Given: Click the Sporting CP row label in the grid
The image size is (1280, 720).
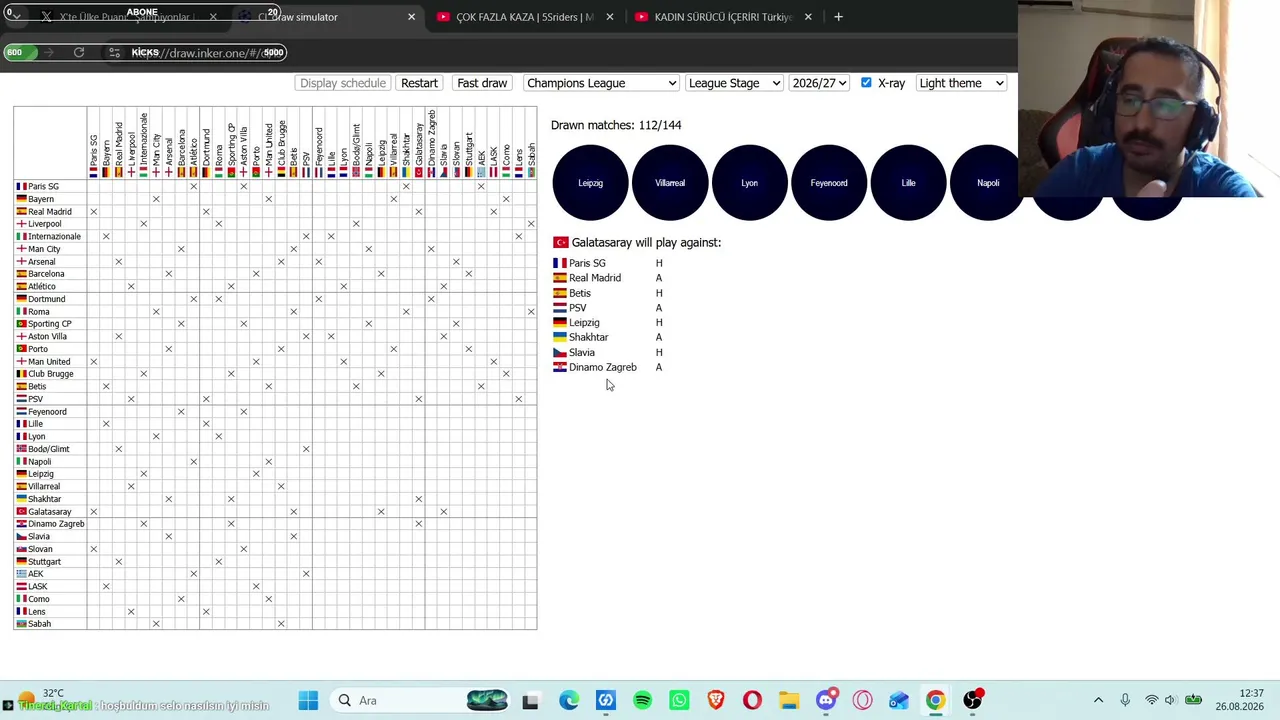Looking at the screenshot, I should tap(50, 324).
